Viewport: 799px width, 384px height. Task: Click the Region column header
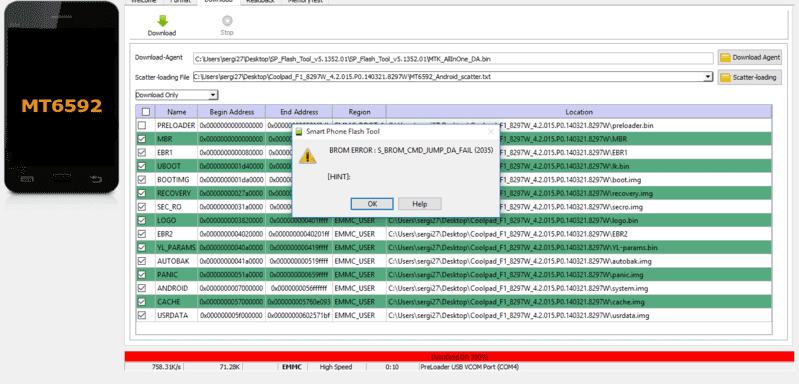359,112
